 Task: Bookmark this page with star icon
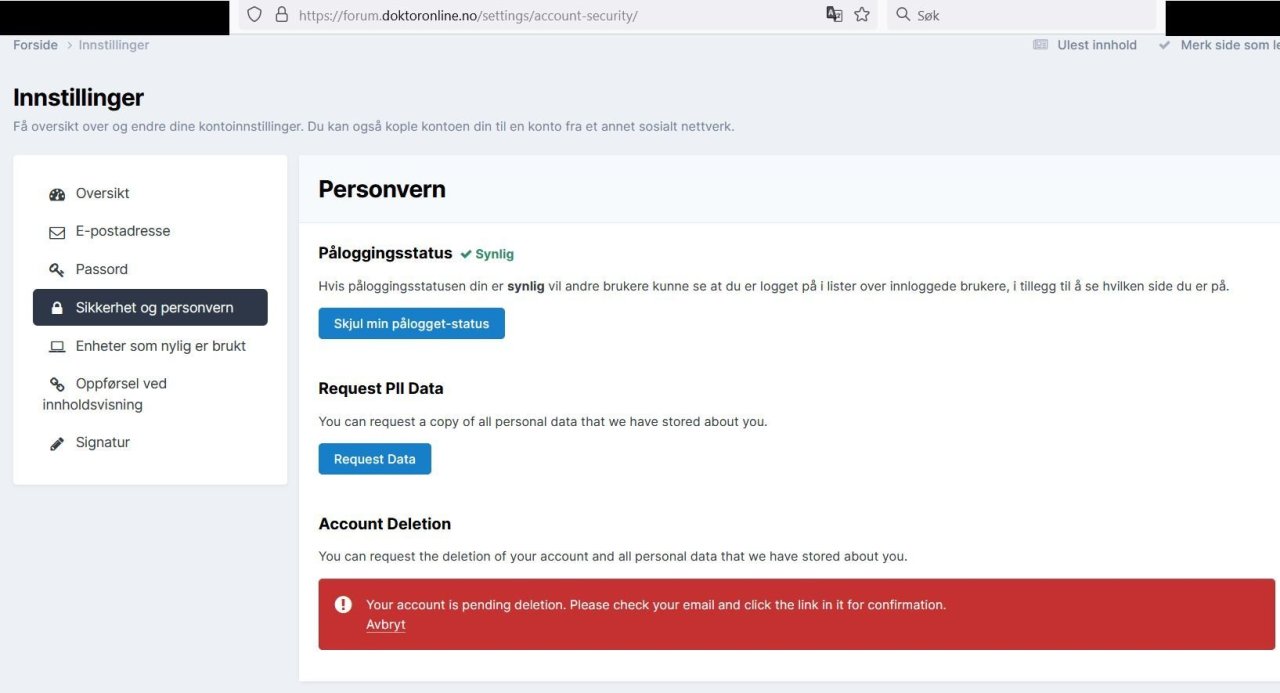point(862,15)
